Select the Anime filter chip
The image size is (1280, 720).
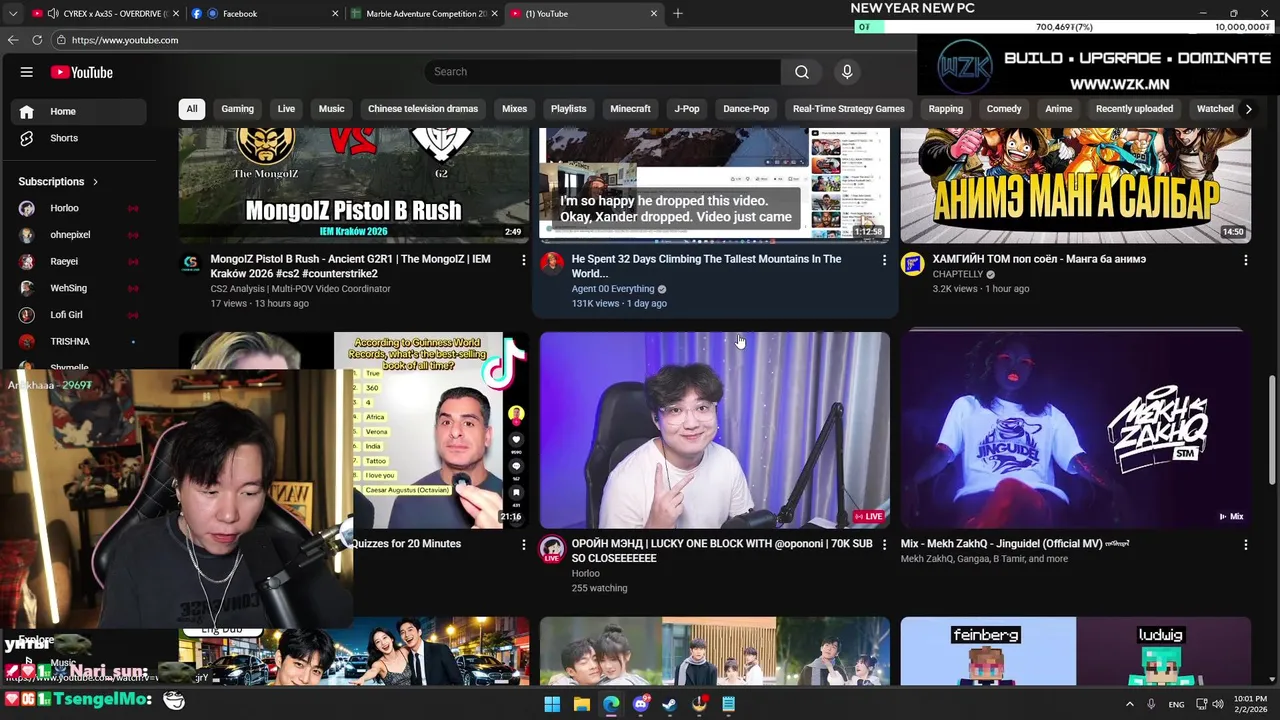point(1058,109)
